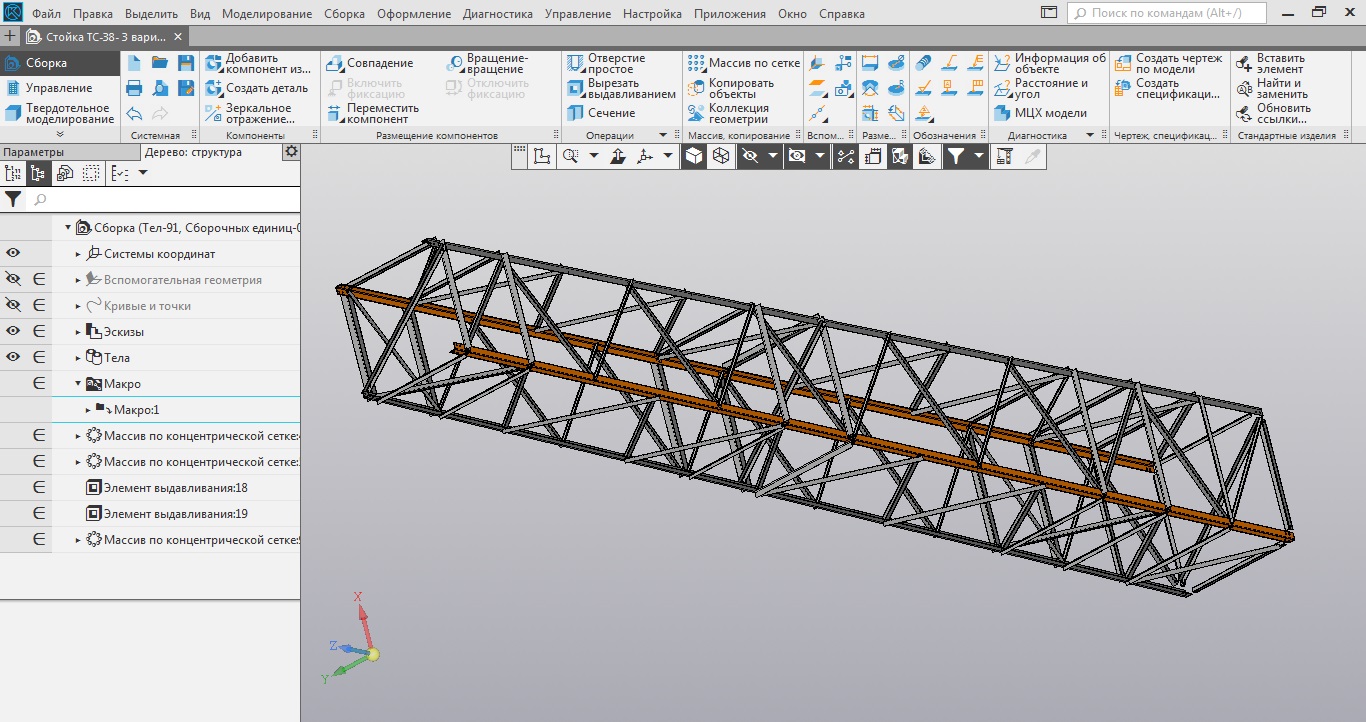
Task: Click the command search field
Action: click(1166, 13)
